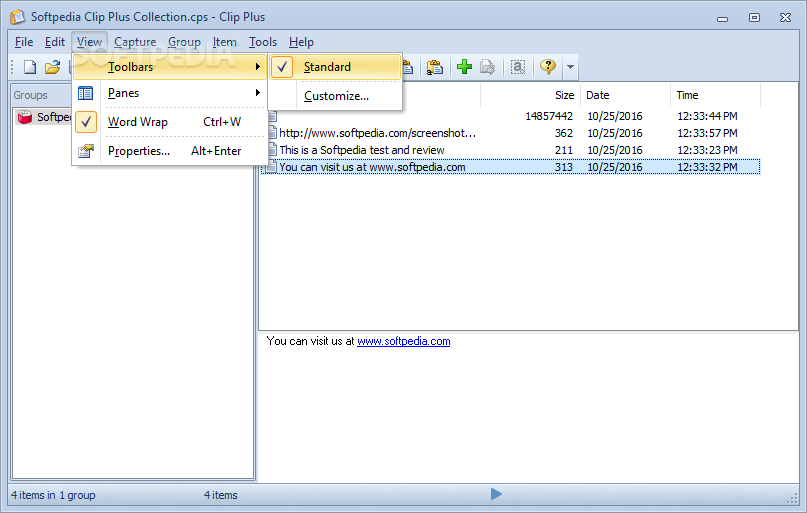Toggle the Standard toolbar checkmark
This screenshot has width=807, height=513.
coord(282,67)
